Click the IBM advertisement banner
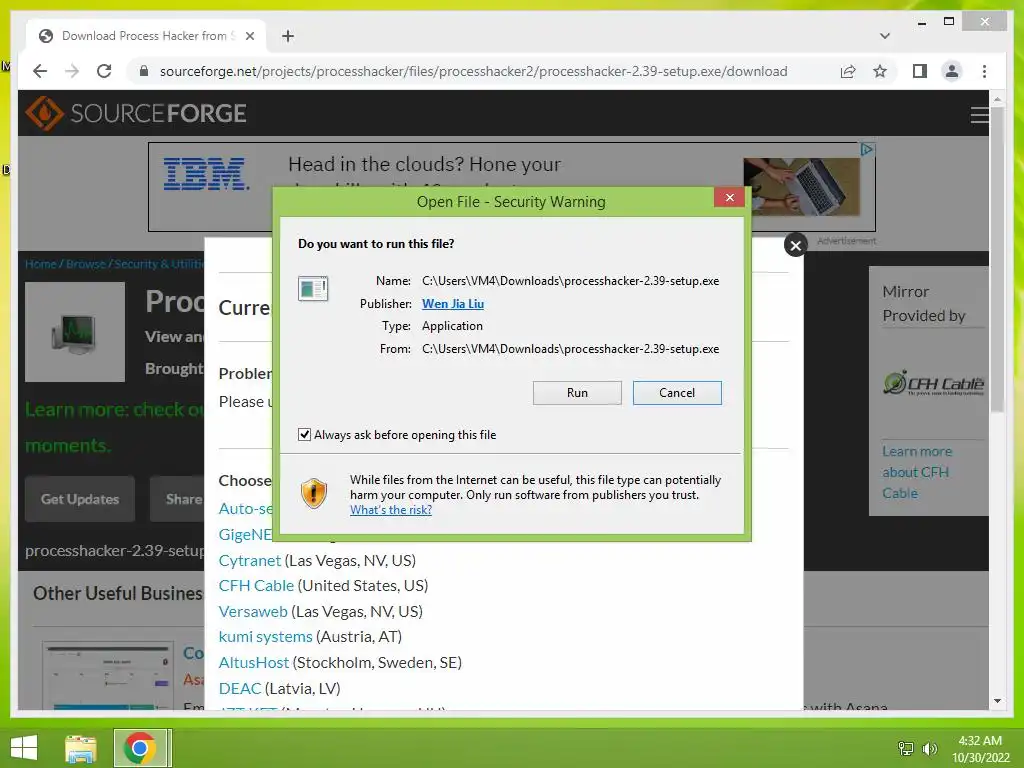The image size is (1024, 768). pyautogui.click(x=511, y=187)
